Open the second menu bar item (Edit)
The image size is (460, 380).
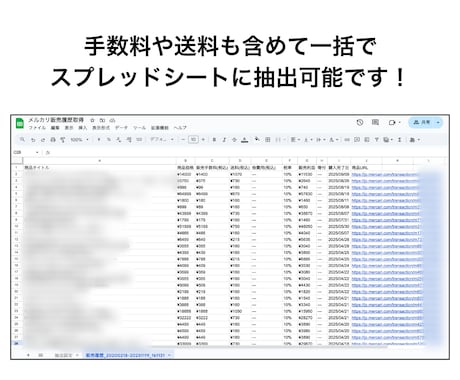(x=55, y=128)
